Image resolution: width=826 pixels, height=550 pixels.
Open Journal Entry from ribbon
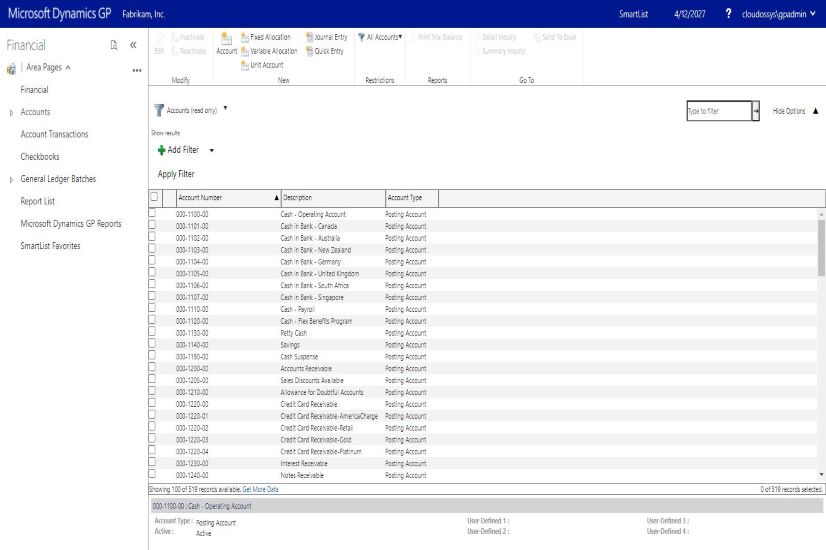coord(327,37)
